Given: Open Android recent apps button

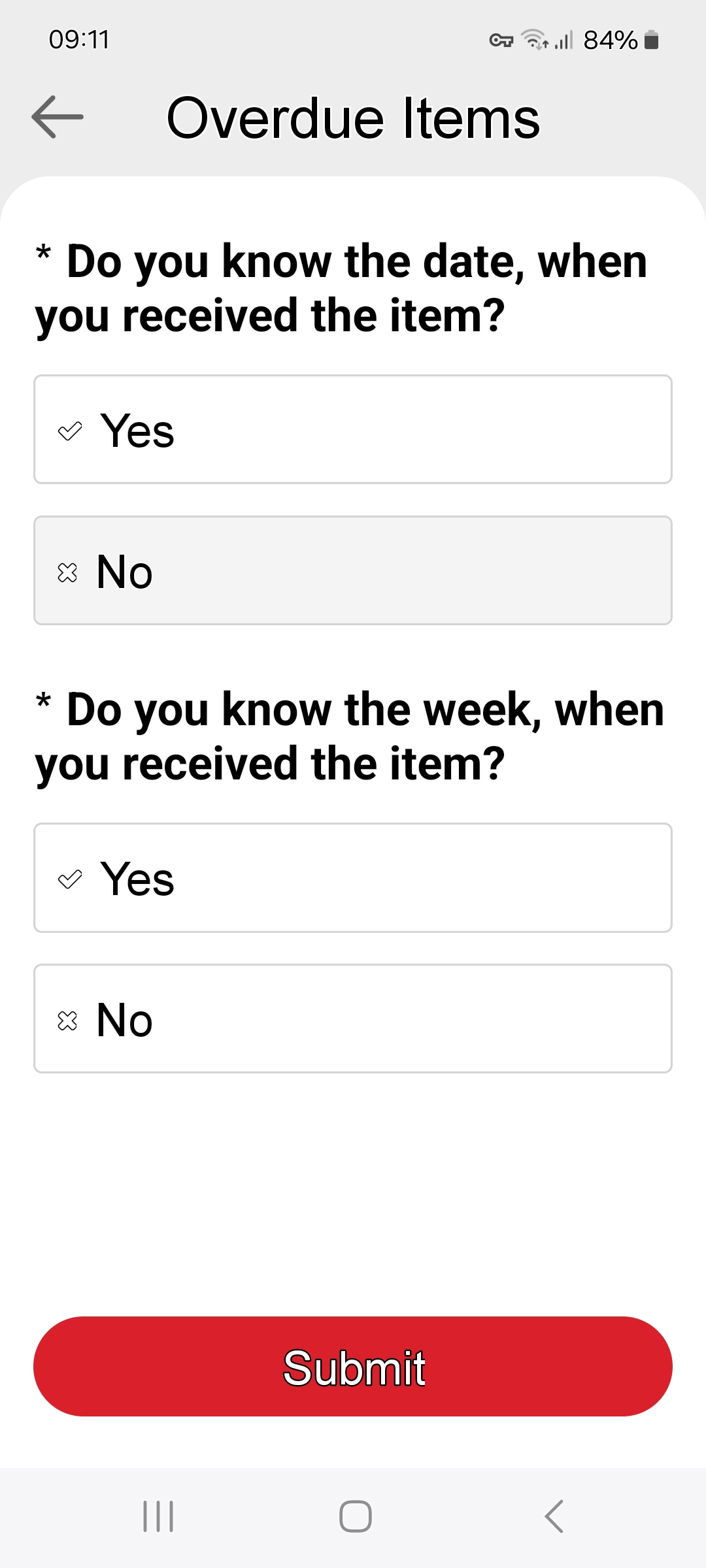Looking at the screenshot, I should coord(158,1516).
